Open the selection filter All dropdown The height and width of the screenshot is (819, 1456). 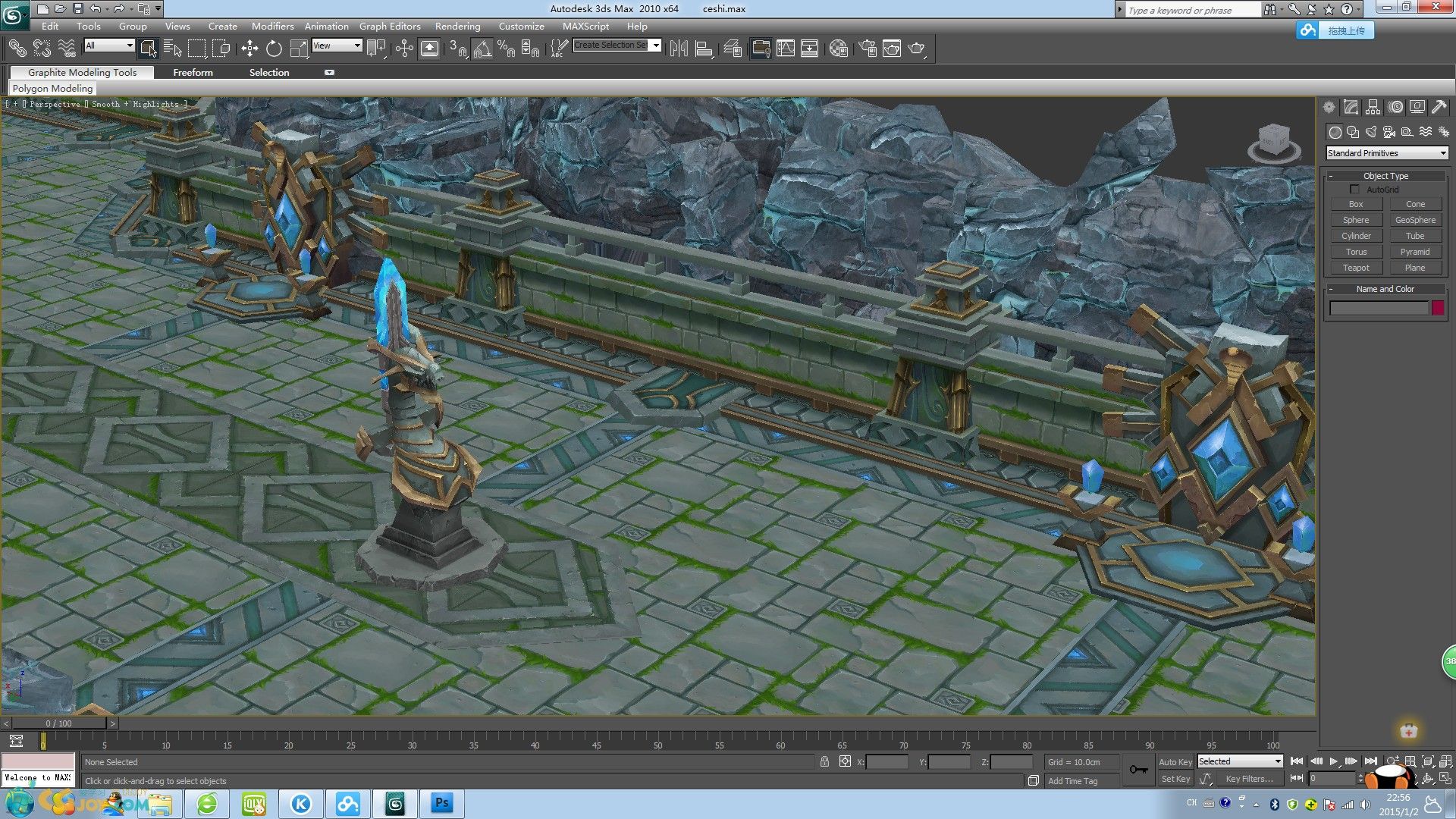[x=109, y=45]
